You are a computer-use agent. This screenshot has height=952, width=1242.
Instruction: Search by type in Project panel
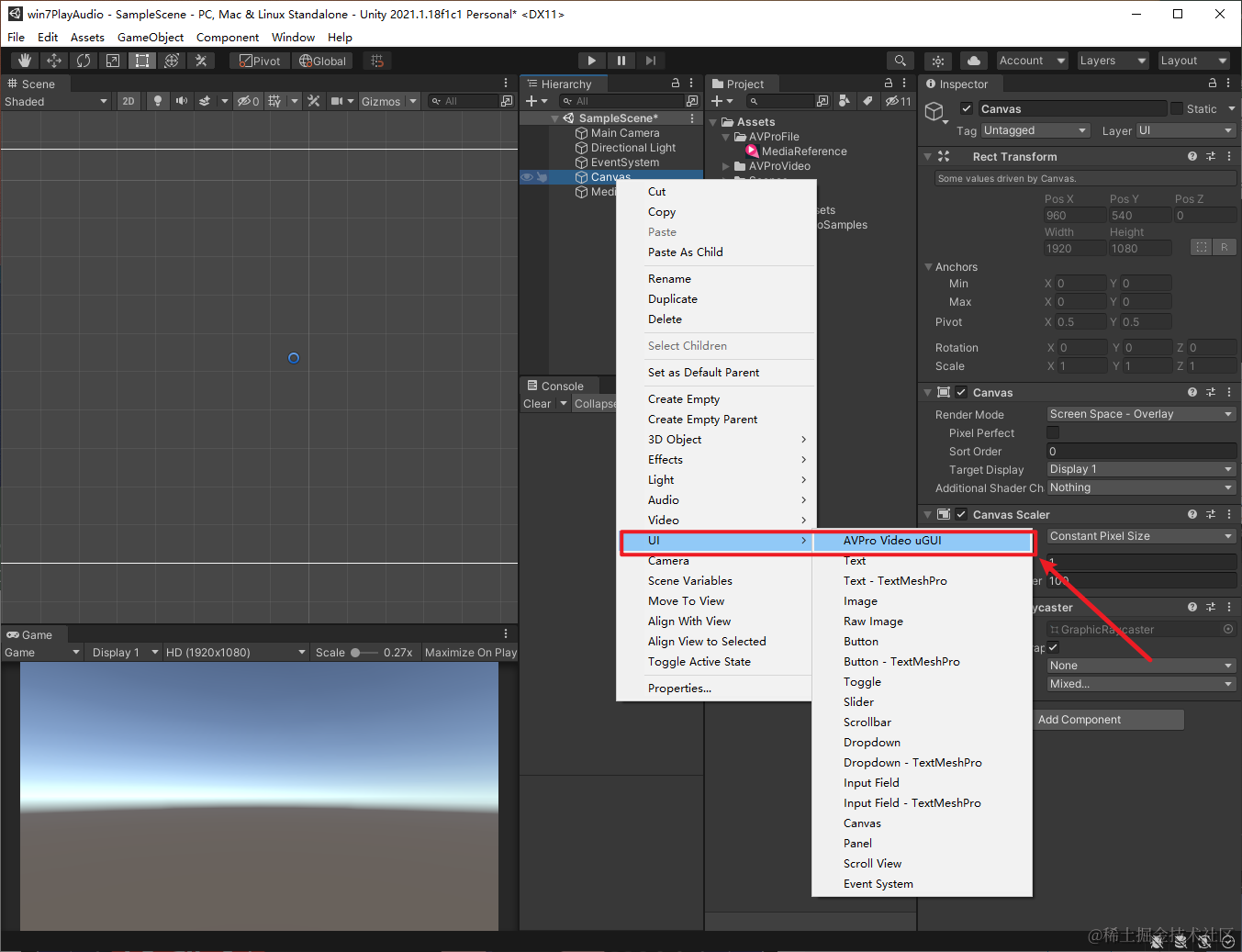coord(845,101)
